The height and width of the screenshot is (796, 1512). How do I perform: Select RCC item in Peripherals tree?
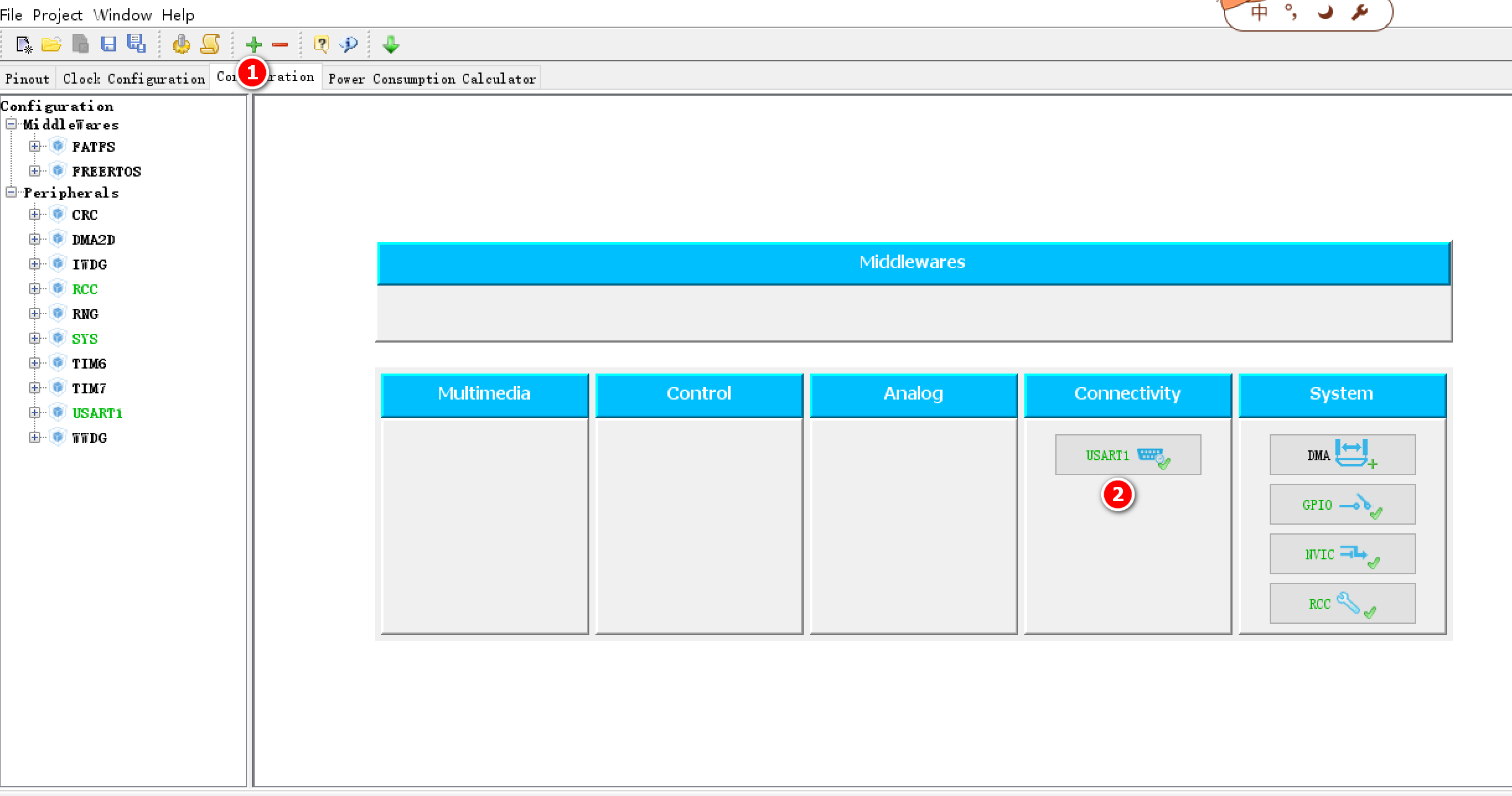point(85,289)
